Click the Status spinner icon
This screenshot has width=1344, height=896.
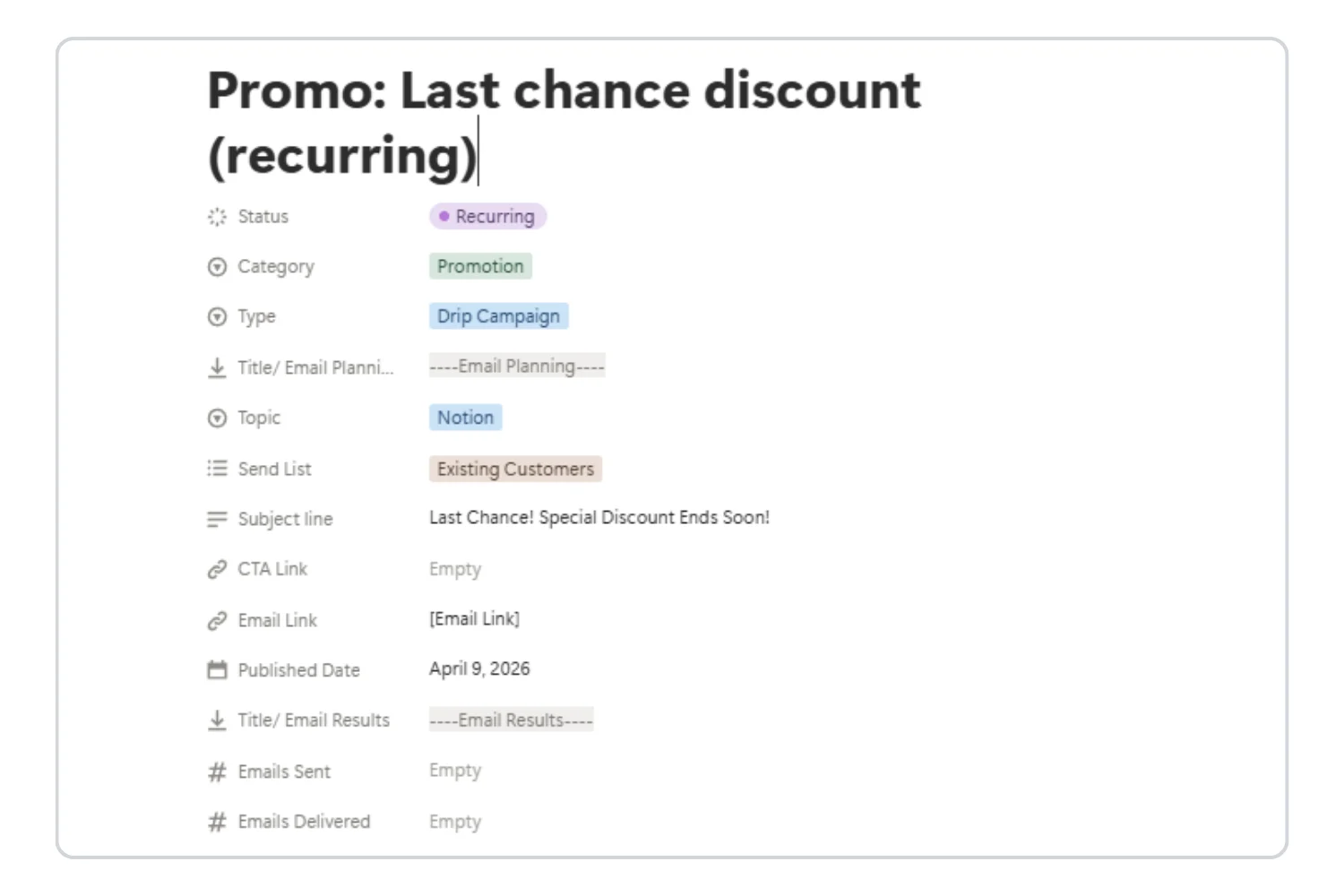click(x=215, y=216)
